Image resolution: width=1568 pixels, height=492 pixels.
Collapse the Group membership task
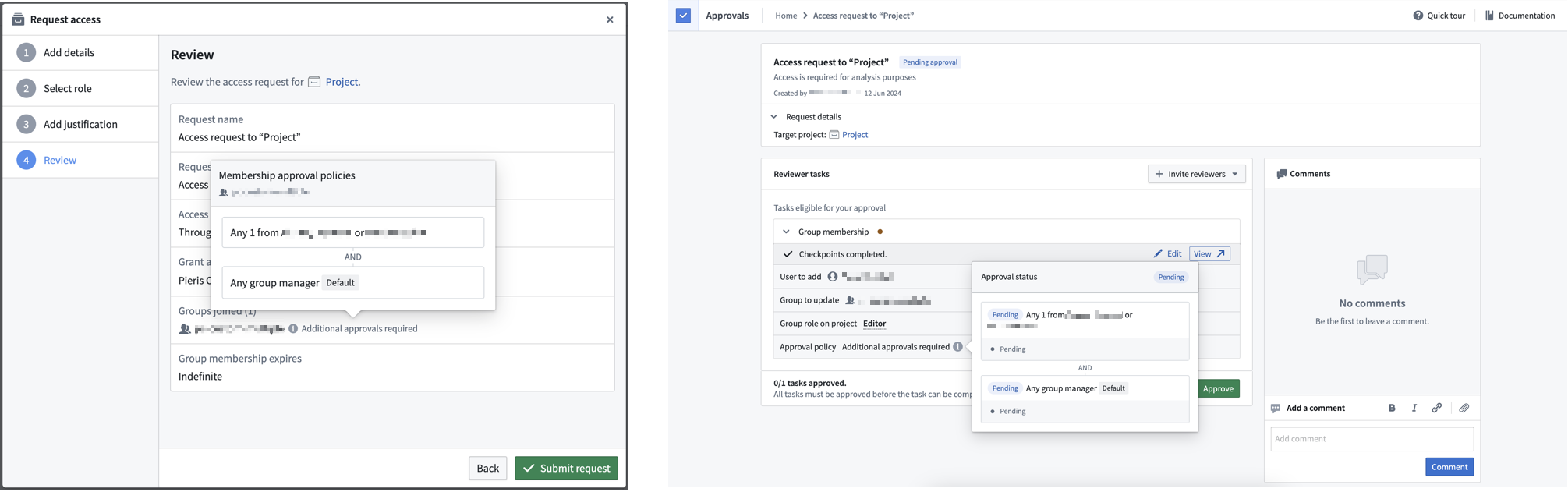[x=786, y=232]
